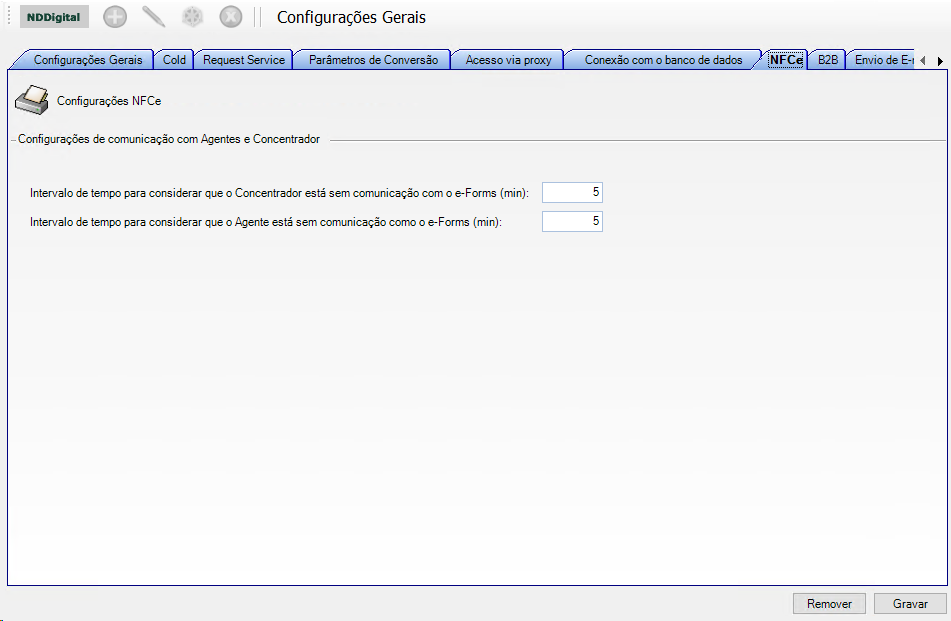Click the gear-shaped toolbar icon
Image resolution: width=951 pixels, height=621 pixels.
[192, 17]
